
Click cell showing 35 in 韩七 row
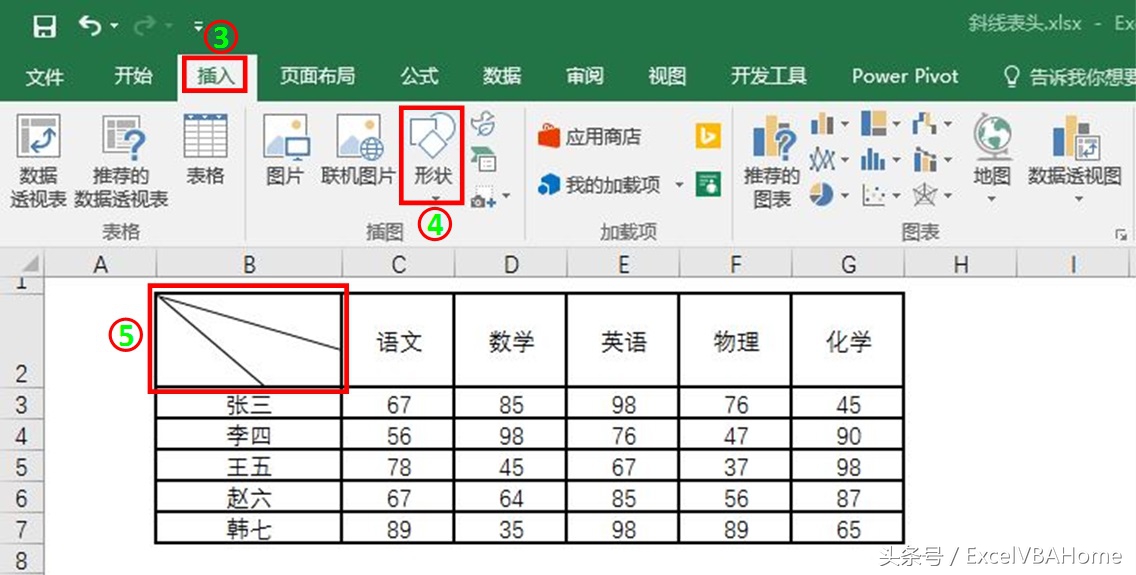[x=511, y=529]
